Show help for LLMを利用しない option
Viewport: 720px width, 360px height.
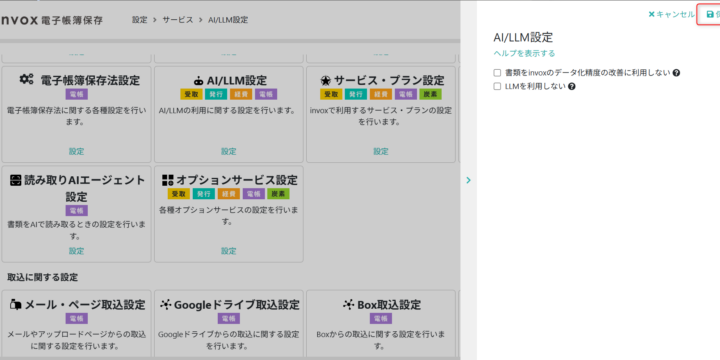coord(572,86)
